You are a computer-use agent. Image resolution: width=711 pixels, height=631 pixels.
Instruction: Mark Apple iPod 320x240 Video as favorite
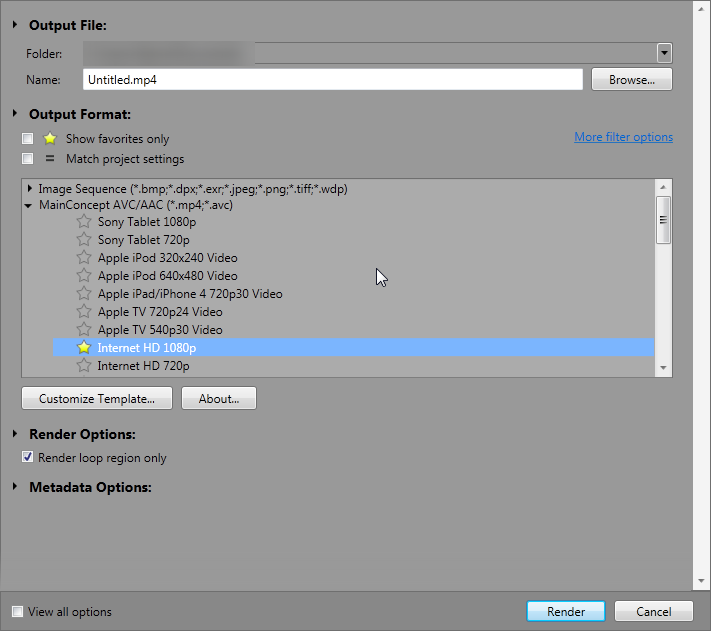[83, 257]
